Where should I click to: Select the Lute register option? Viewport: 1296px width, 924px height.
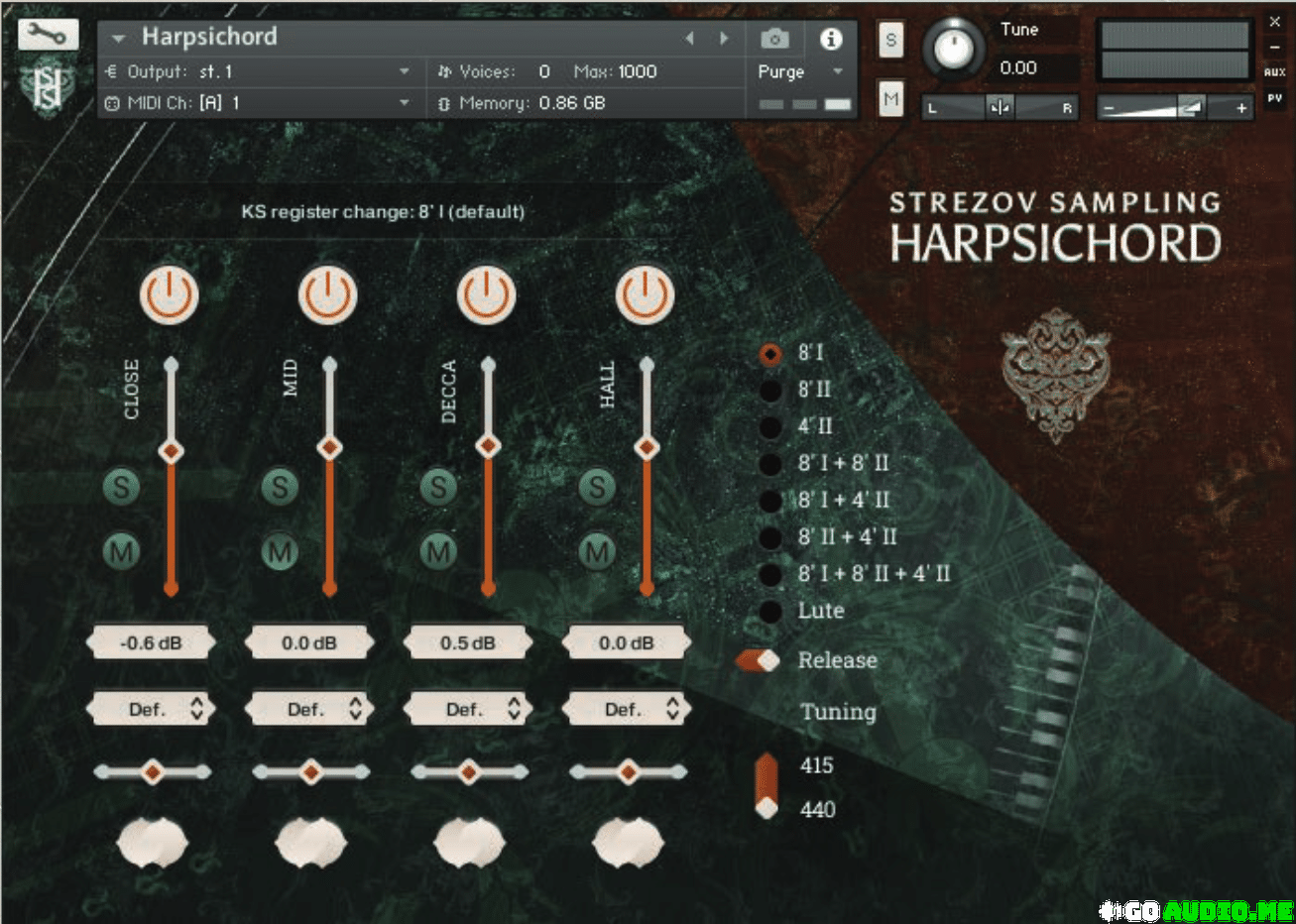pos(770,612)
